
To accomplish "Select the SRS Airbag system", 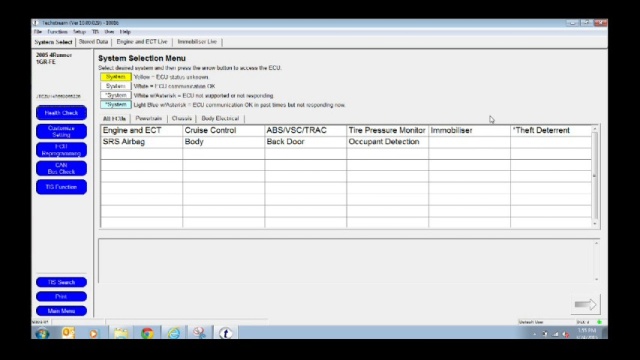I will (x=142, y=142).
